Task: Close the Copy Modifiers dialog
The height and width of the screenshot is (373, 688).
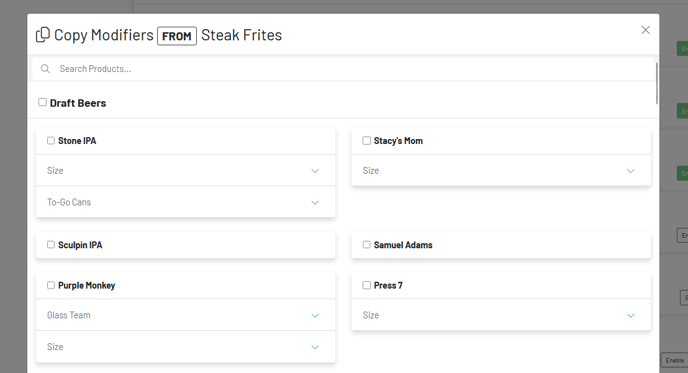Action: [645, 30]
